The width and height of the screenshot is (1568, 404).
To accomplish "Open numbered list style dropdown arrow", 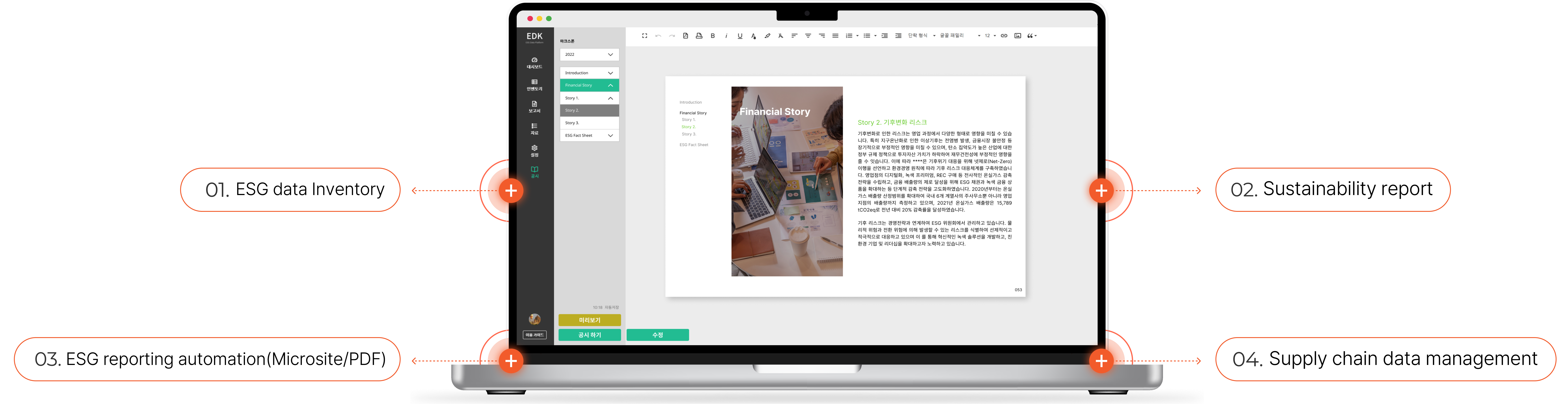I will 858,36.
